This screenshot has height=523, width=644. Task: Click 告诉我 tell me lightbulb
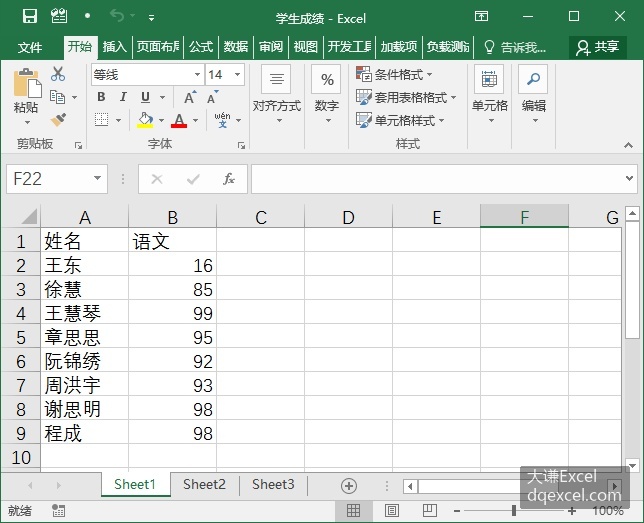[515, 47]
